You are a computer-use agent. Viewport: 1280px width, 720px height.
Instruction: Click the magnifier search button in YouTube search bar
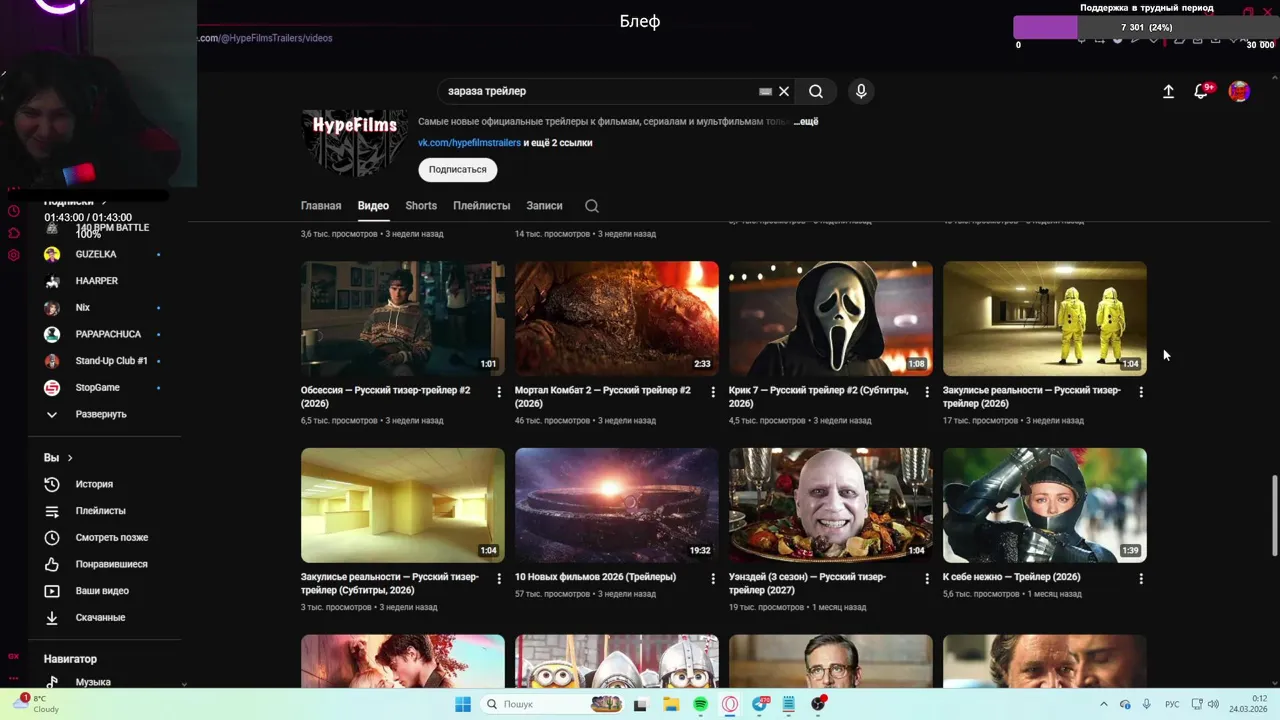(x=816, y=91)
